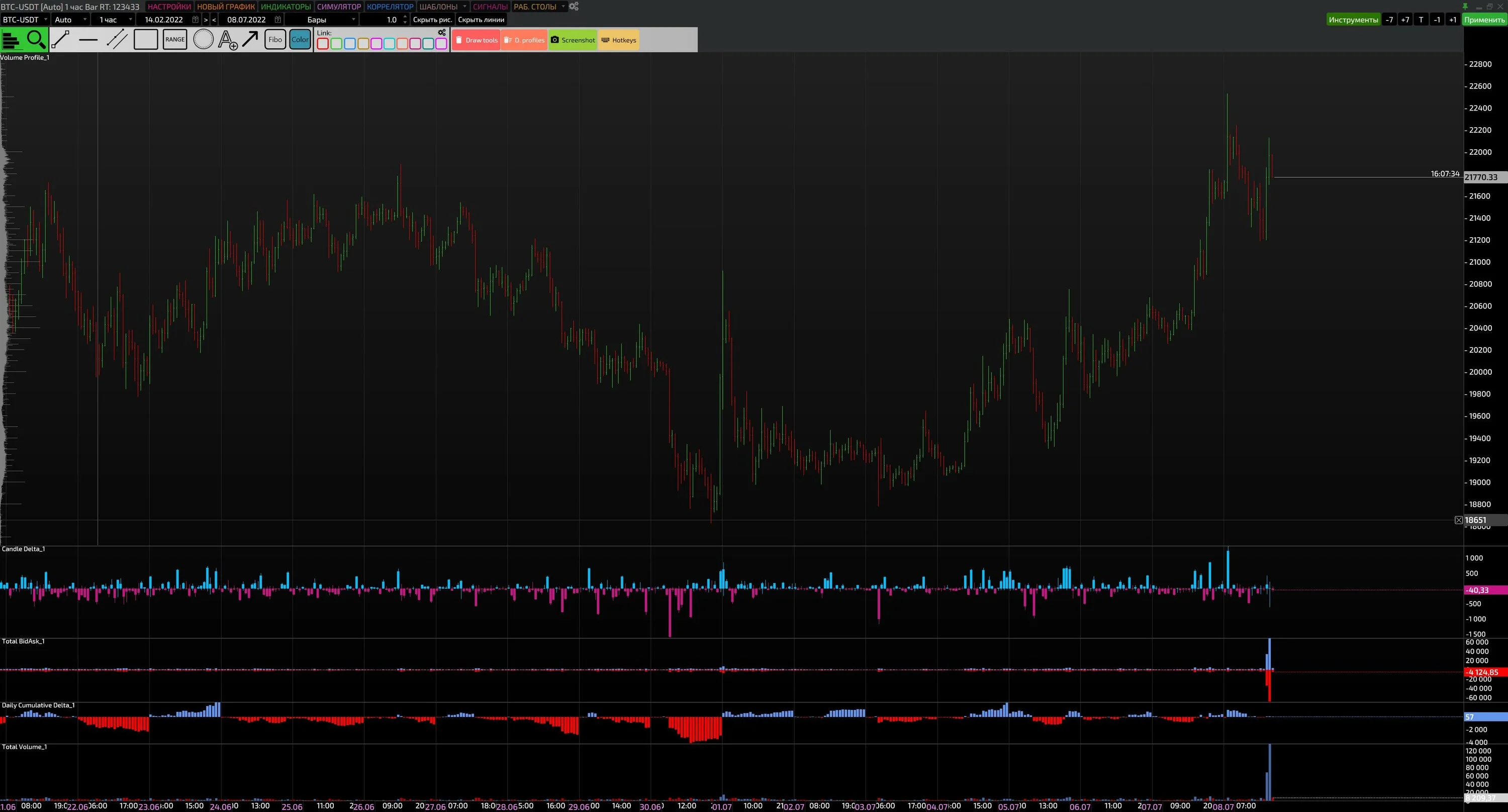This screenshot has width=1508, height=812.
Task: Pick the arrow drawing tool
Action: pyautogui.click(x=250, y=40)
